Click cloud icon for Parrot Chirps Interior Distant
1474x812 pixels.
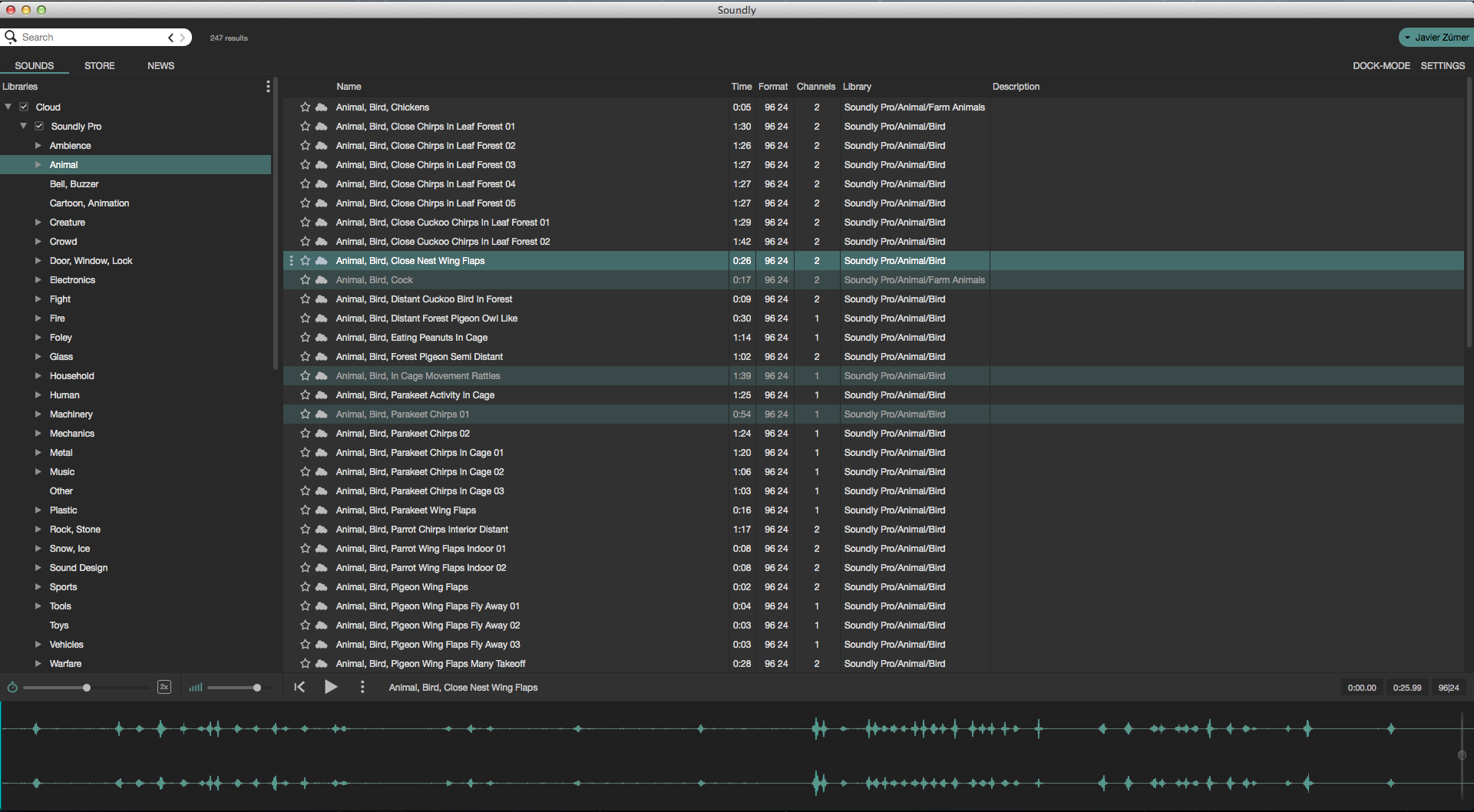tap(322, 530)
